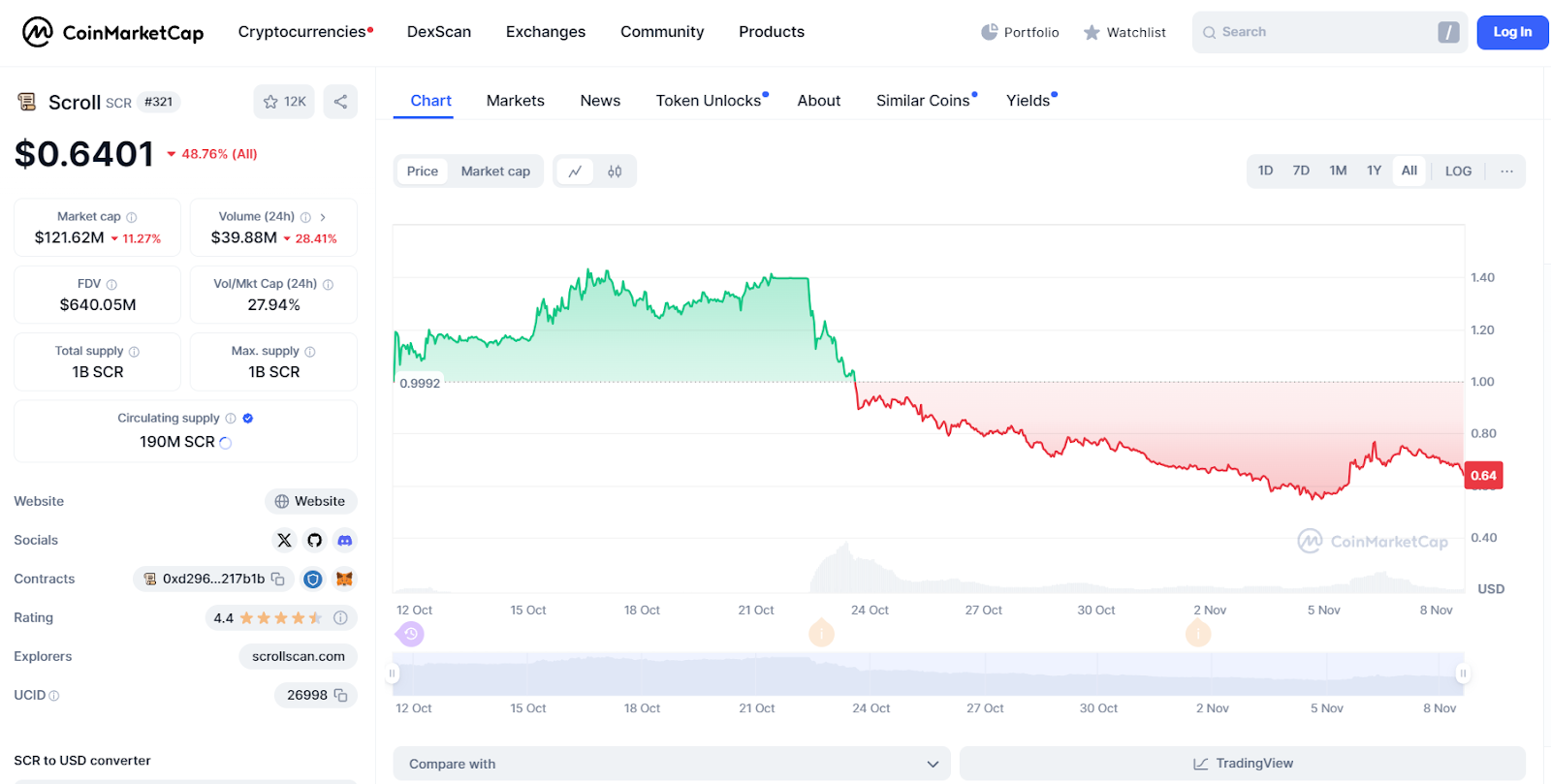Screen dimensions: 1551x784
Task: Click the 4.4 star rating pill
Action: [281, 617]
